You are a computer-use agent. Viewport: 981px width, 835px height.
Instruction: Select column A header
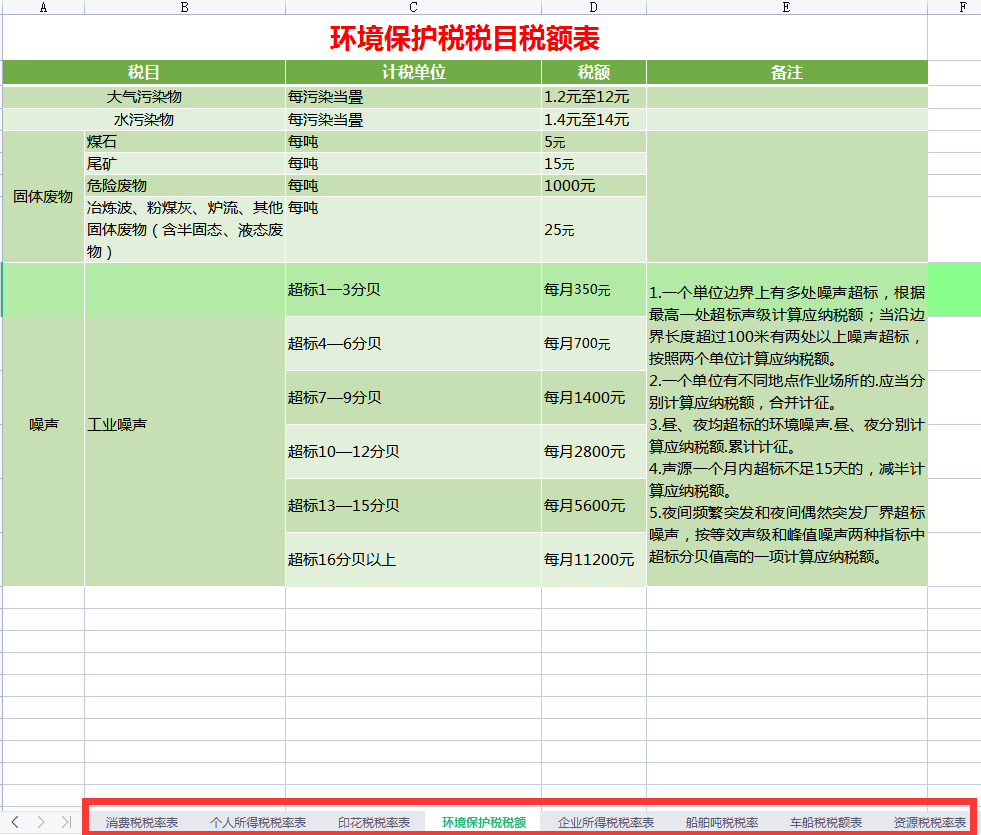coord(41,8)
